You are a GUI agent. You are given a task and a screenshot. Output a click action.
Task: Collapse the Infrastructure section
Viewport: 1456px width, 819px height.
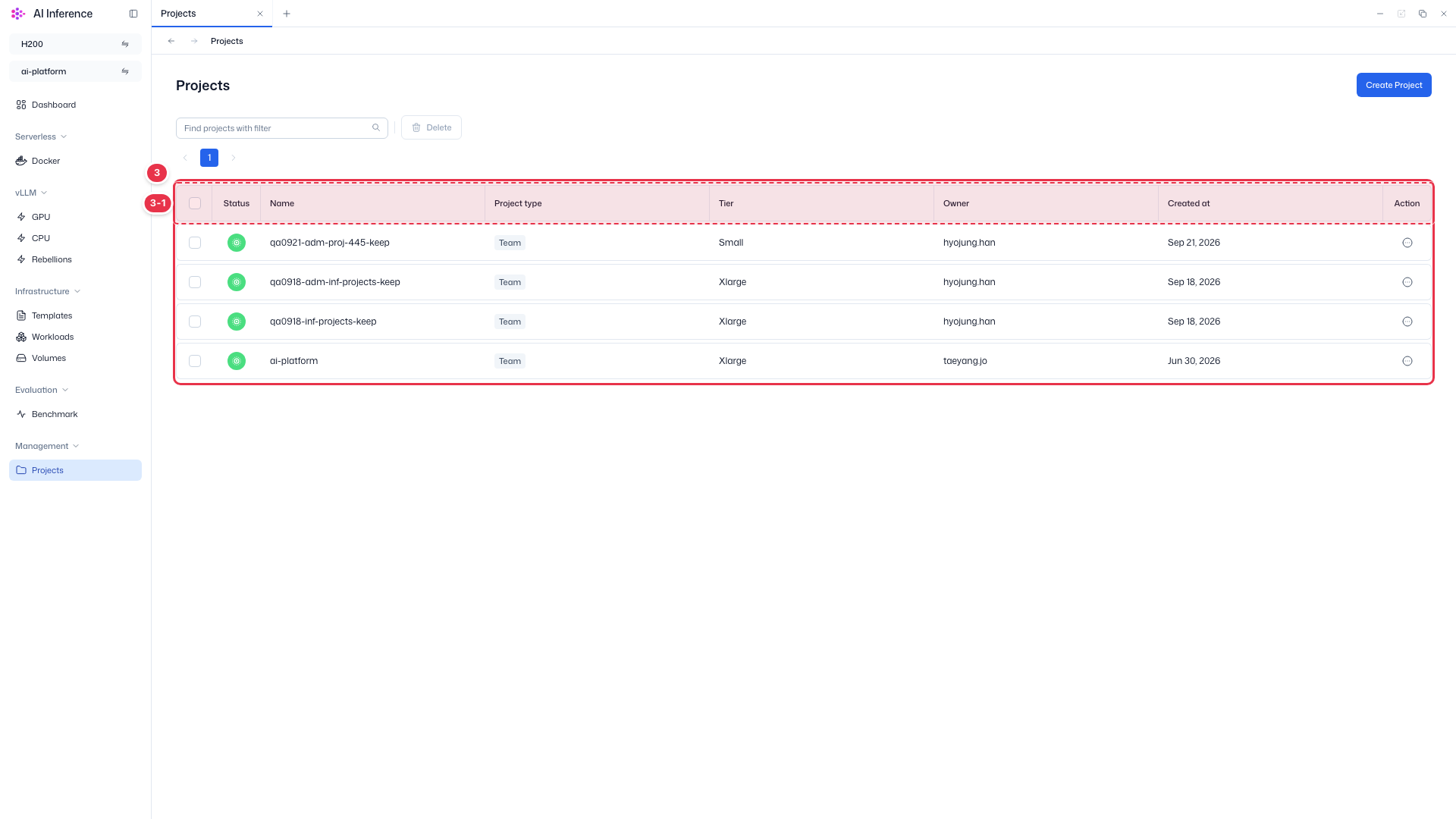point(48,291)
